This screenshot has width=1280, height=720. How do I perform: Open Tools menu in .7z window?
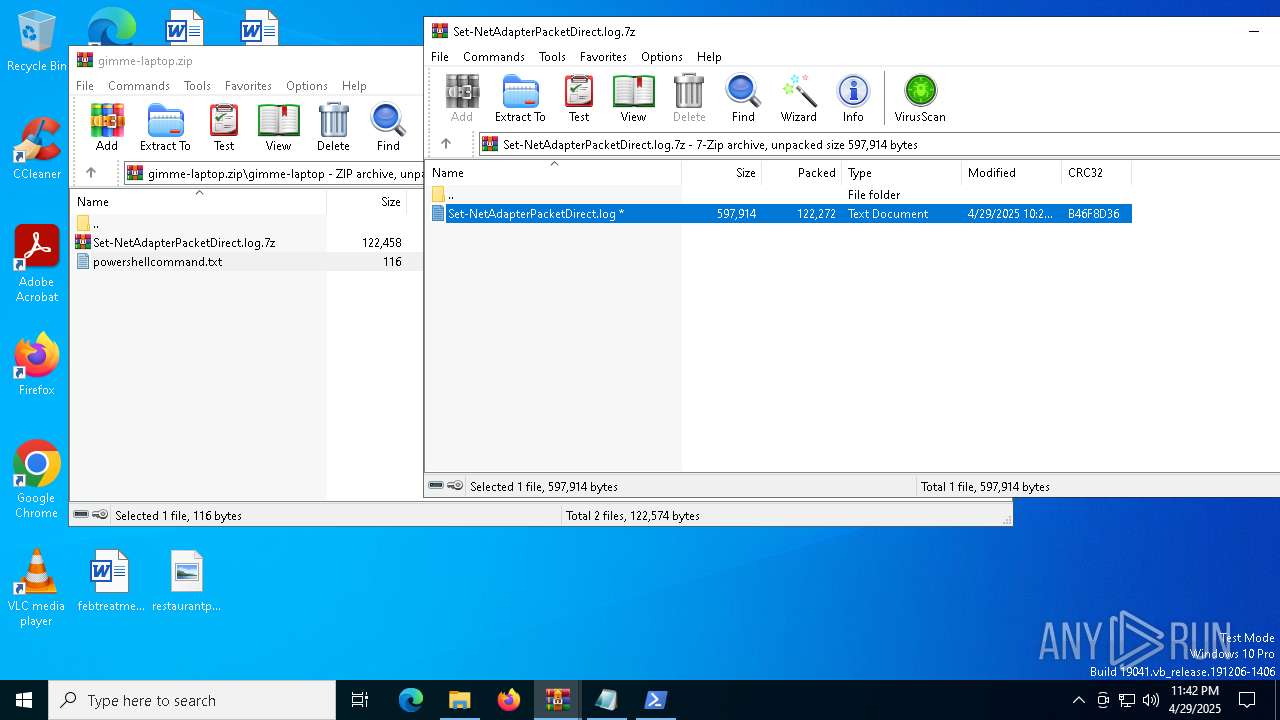click(x=552, y=57)
